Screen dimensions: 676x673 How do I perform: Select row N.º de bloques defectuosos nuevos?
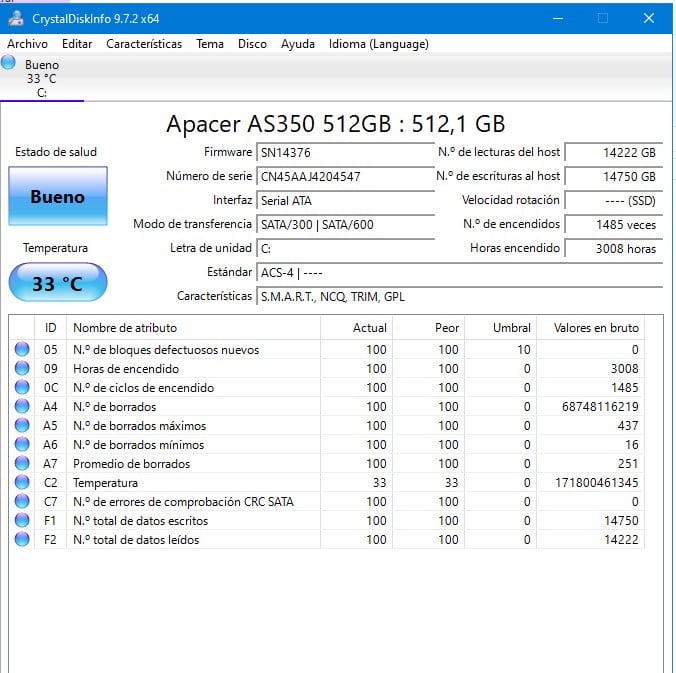327,350
